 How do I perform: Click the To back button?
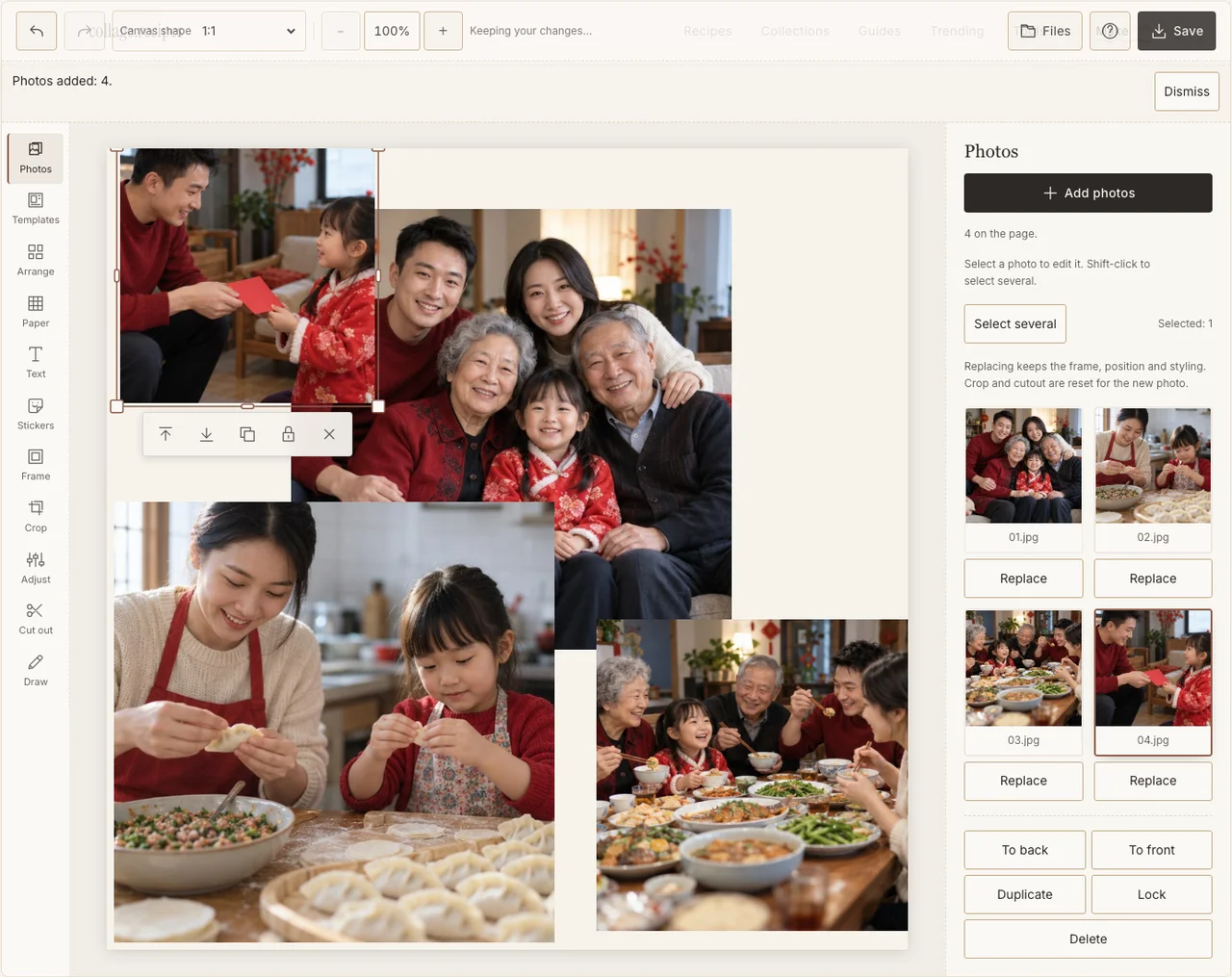(1025, 850)
